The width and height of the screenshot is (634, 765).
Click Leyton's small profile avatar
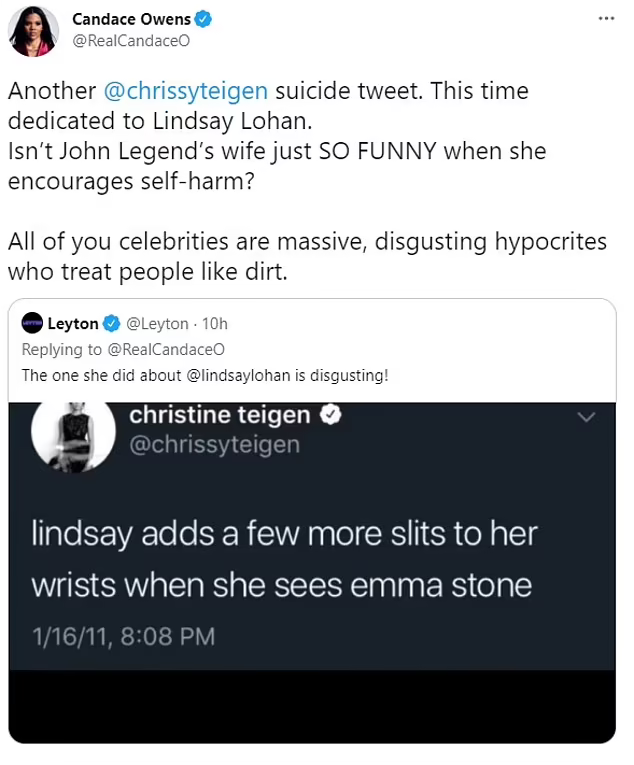tap(31, 324)
